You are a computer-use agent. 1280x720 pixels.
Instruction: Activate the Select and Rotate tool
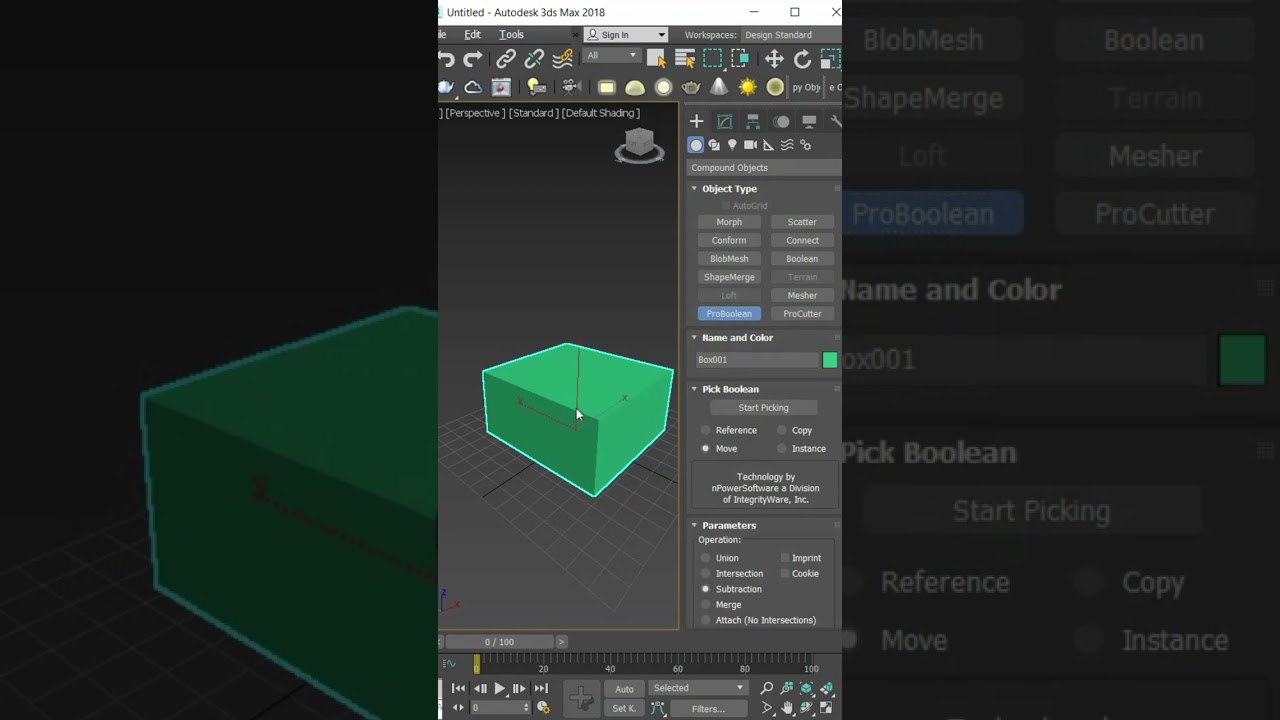pos(802,59)
